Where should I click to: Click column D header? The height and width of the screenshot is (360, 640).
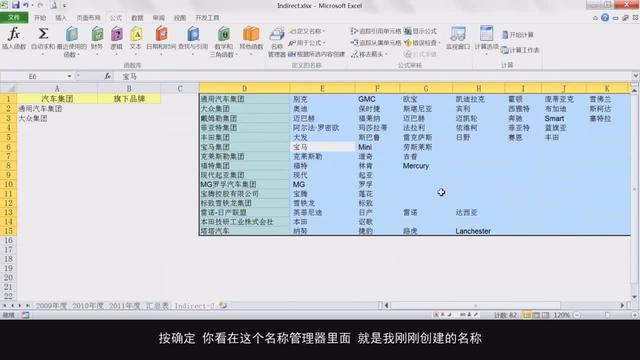pos(244,89)
